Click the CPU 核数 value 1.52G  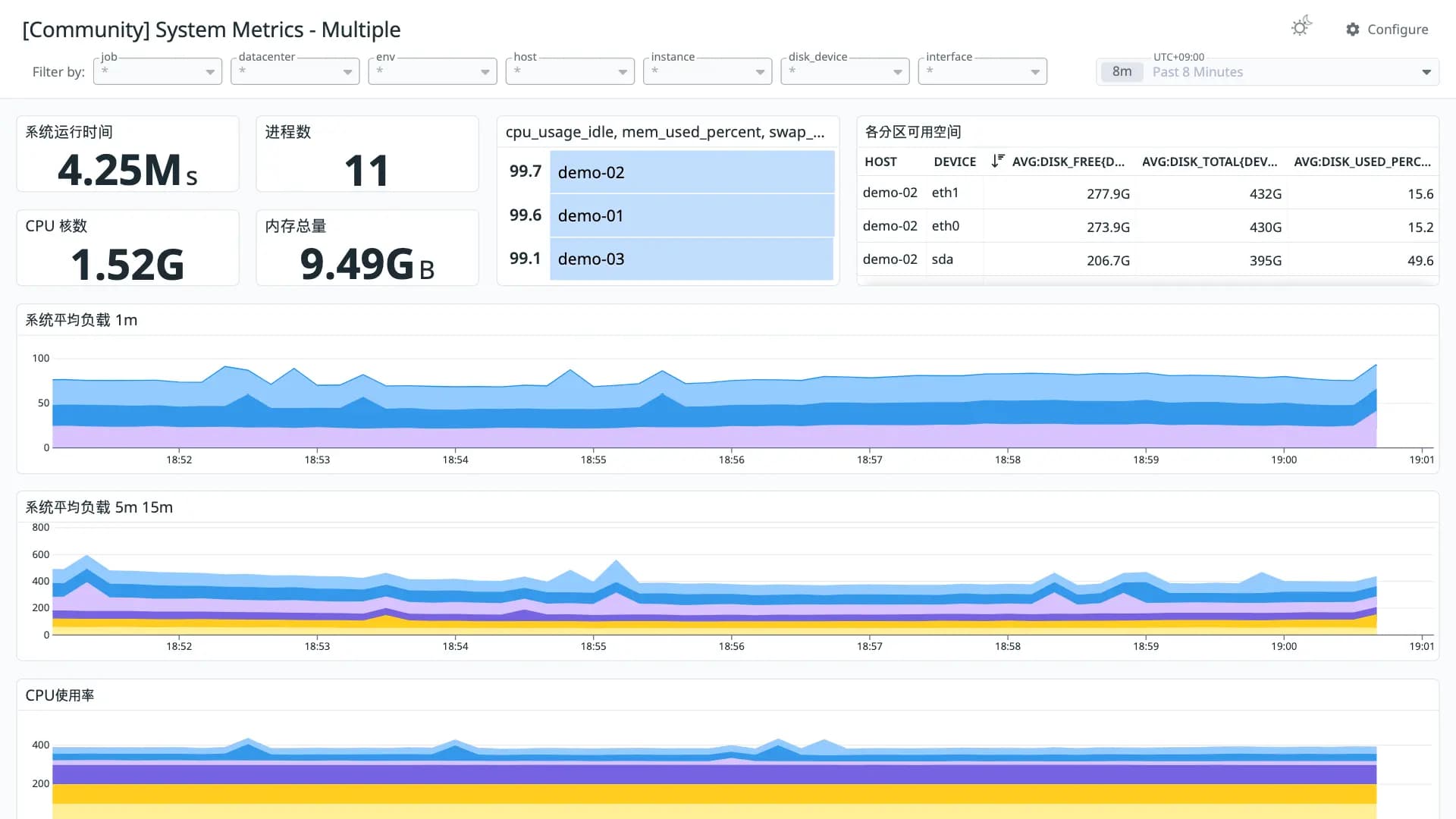pyautogui.click(x=127, y=264)
